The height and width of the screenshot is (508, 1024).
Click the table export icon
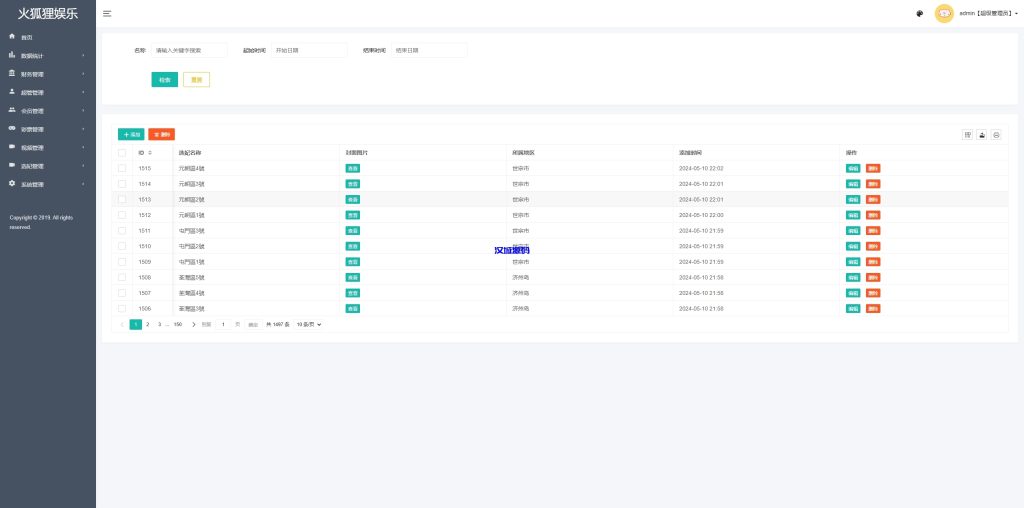pyautogui.click(x=982, y=134)
